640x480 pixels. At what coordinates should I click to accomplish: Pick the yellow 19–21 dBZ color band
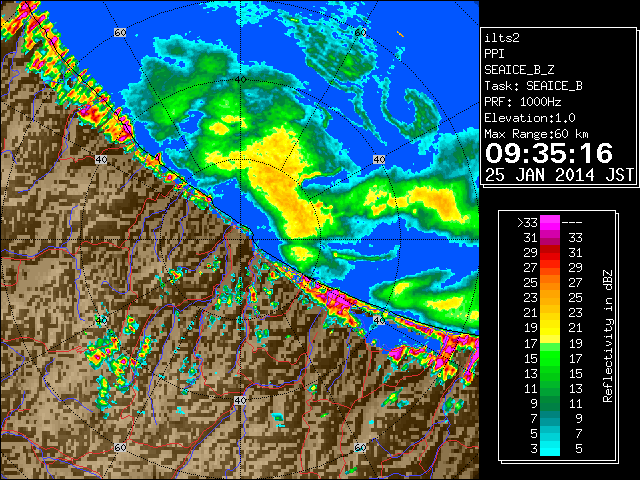(550, 328)
